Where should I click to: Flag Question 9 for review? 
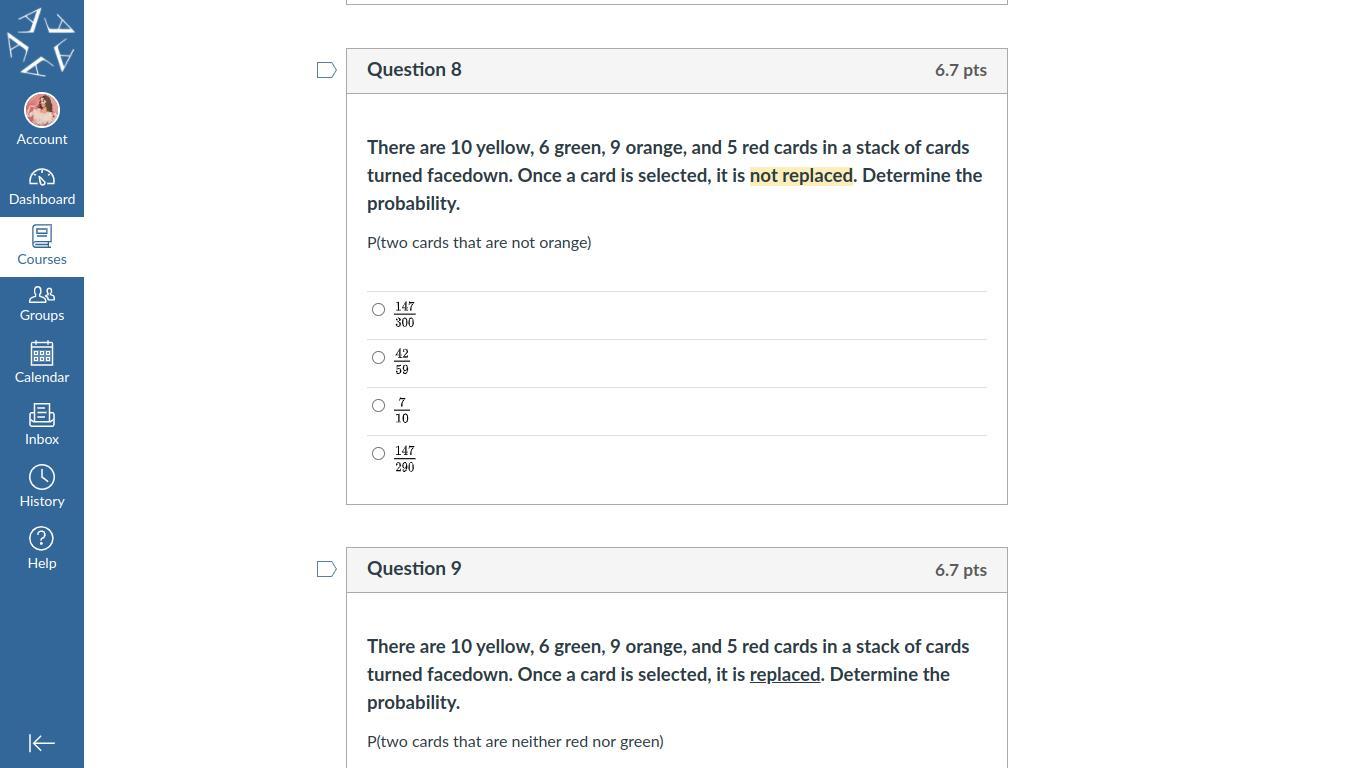click(x=327, y=569)
